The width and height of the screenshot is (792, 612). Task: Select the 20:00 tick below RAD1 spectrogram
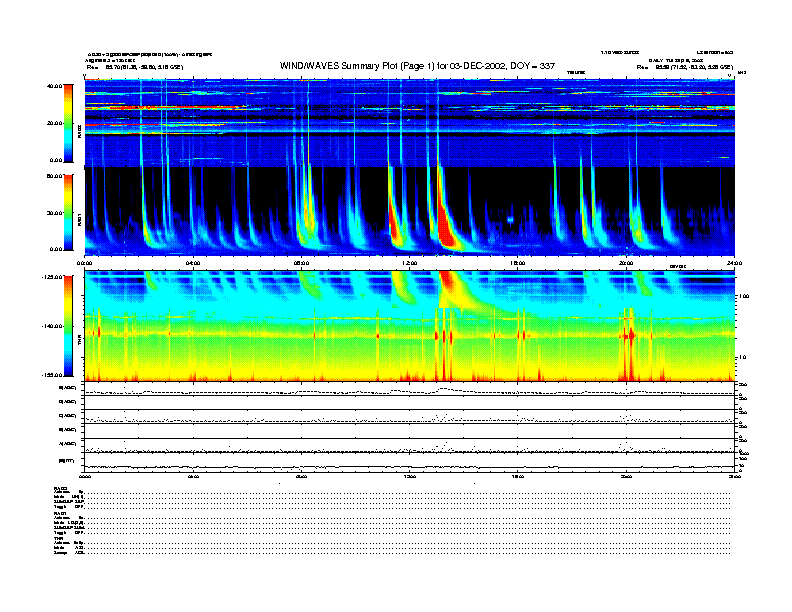(626, 262)
